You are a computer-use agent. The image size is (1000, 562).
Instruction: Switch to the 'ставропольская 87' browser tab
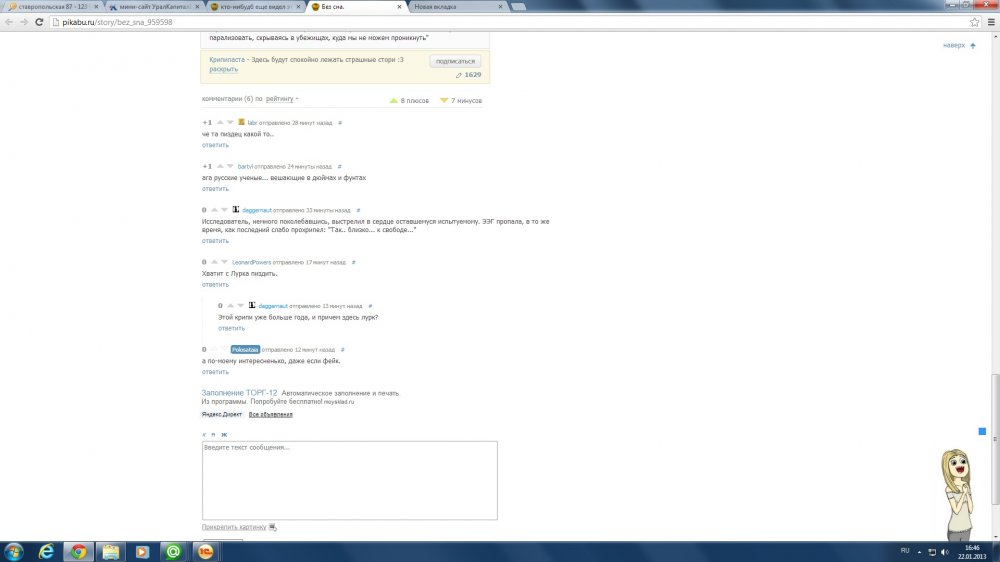50,6
